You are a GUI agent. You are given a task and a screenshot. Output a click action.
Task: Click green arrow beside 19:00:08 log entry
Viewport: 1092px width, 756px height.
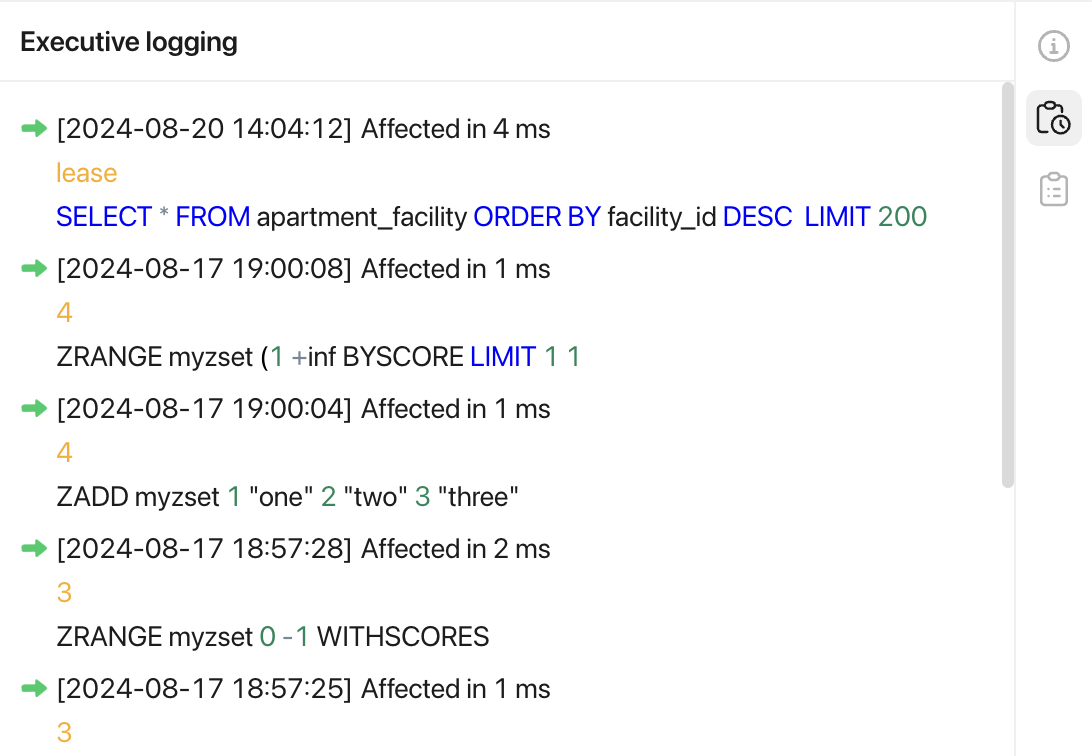(34, 268)
